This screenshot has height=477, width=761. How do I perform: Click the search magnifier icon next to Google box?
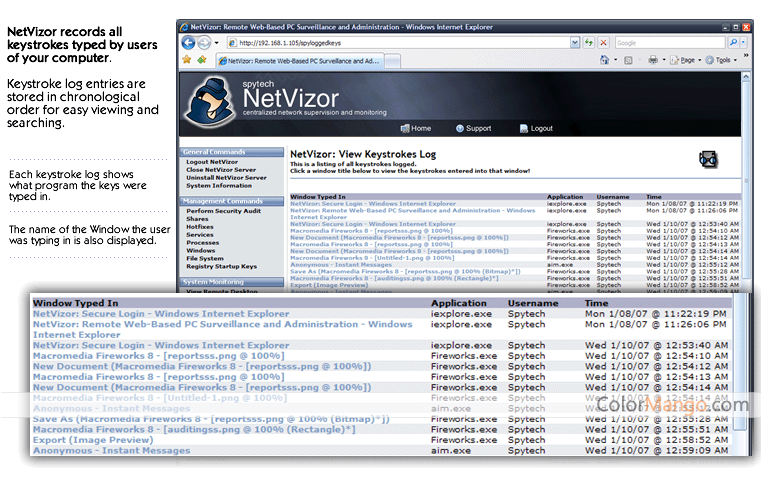click(x=733, y=43)
